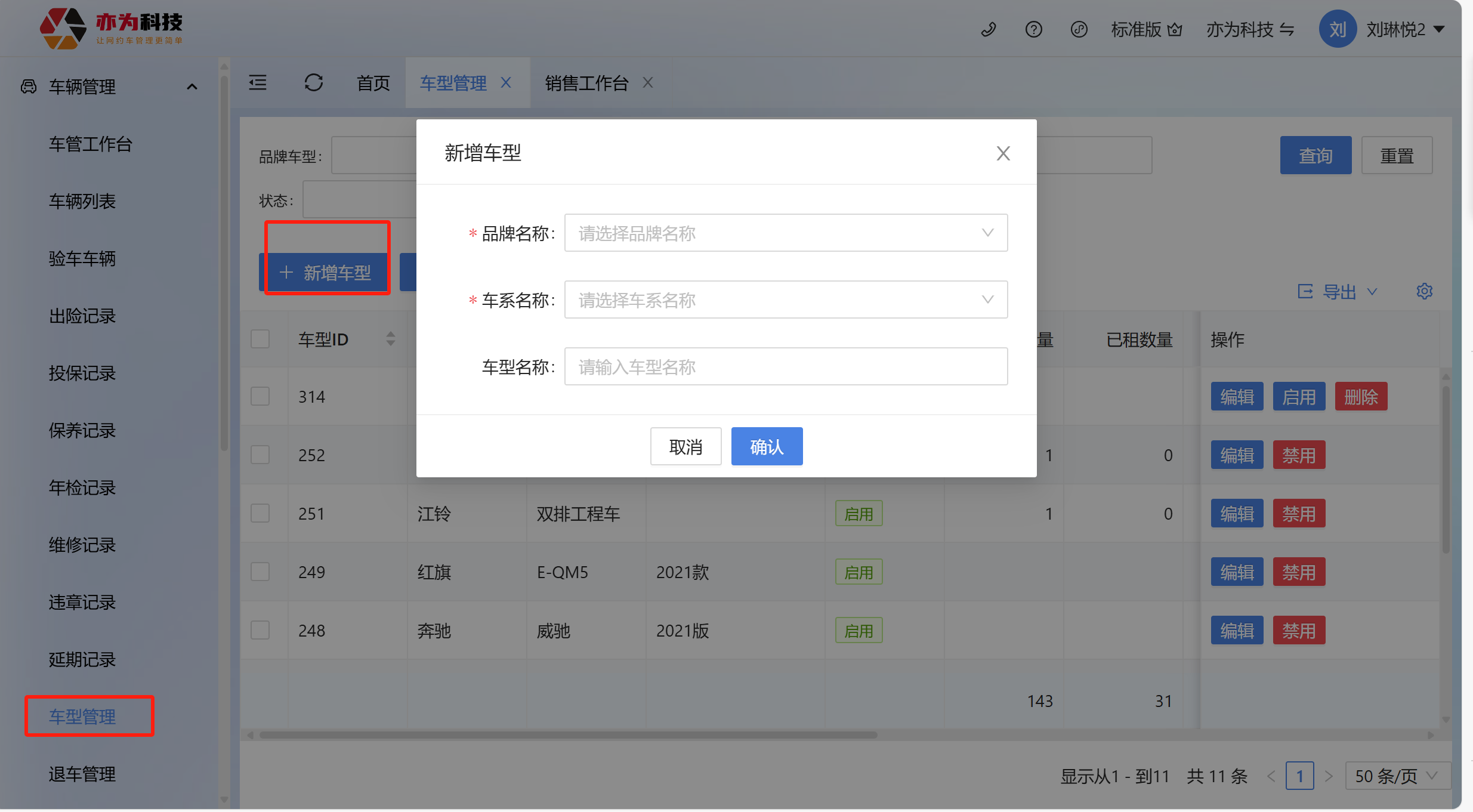Open table column settings gear icon
The height and width of the screenshot is (812, 1473).
pos(1424,291)
